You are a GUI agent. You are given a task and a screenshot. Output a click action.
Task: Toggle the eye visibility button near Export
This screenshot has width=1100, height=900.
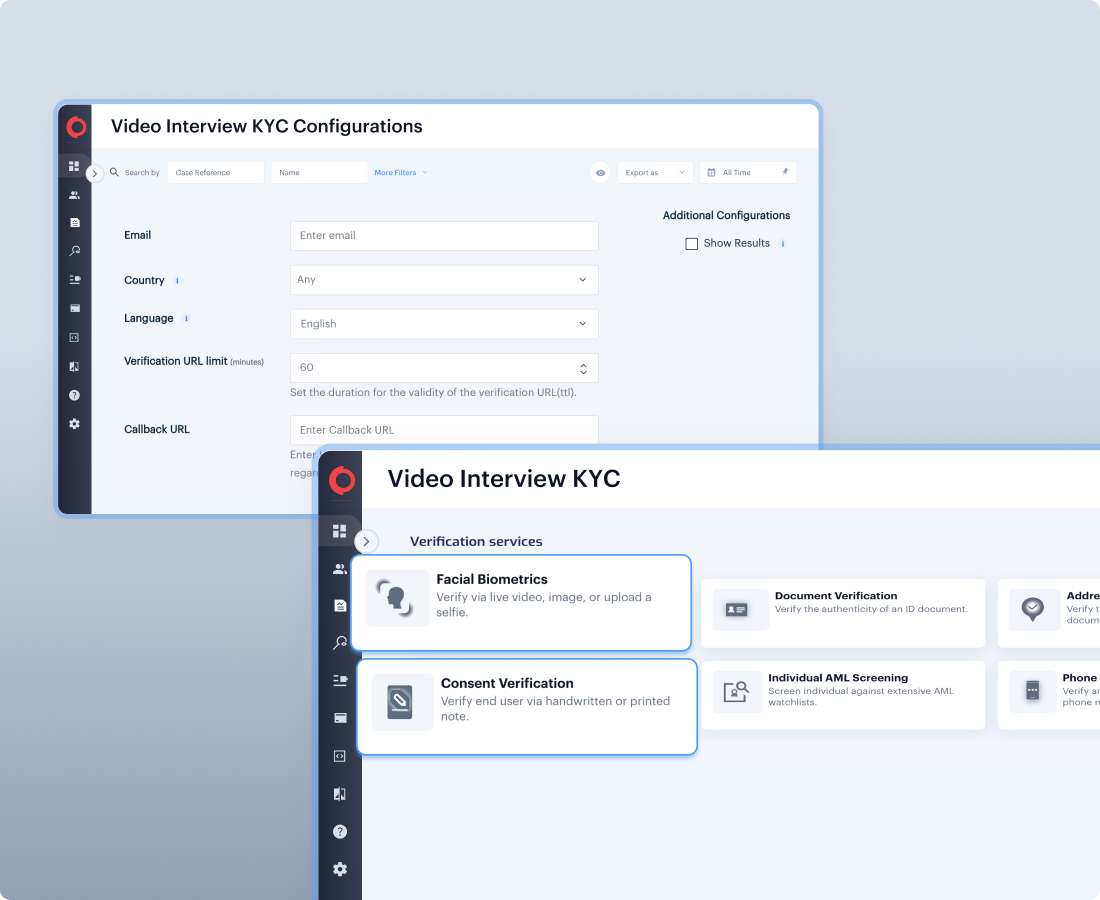(600, 173)
